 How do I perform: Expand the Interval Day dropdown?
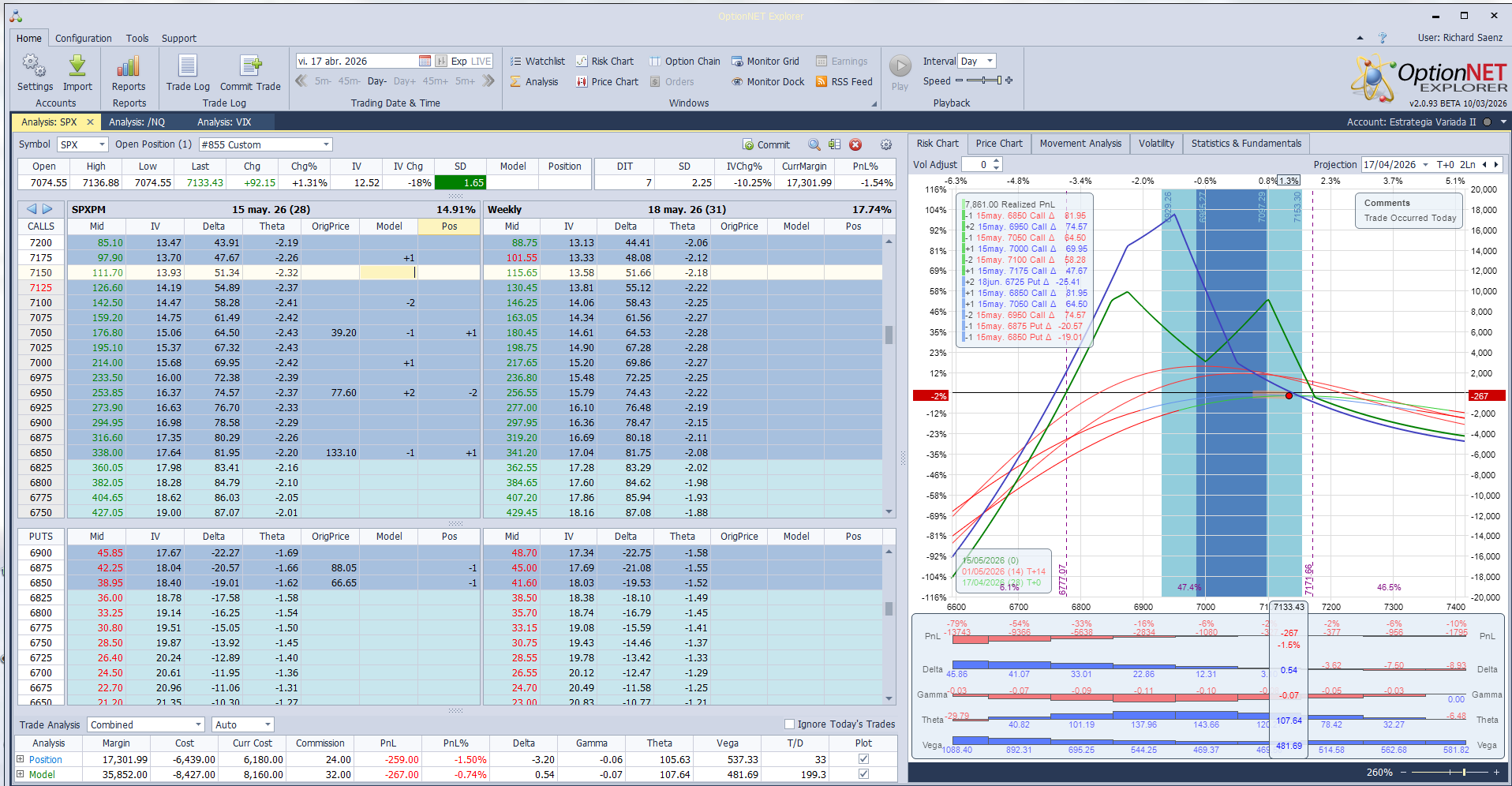coord(990,61)
